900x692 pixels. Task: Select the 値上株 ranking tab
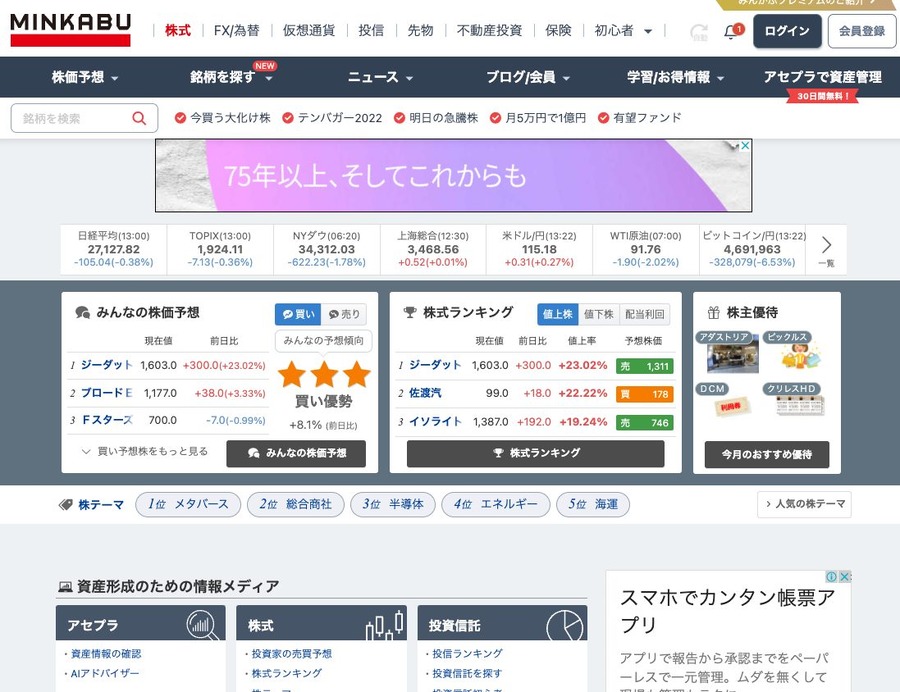[x=558, y=314]
